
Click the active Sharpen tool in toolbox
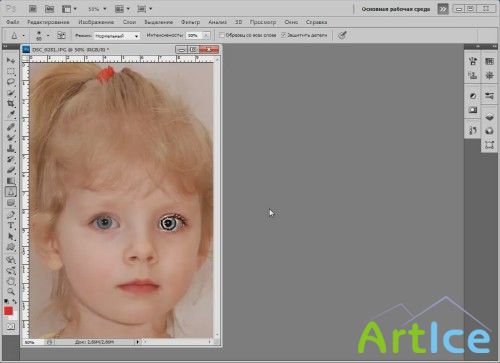pyautogui.click(x=11, y=192)
